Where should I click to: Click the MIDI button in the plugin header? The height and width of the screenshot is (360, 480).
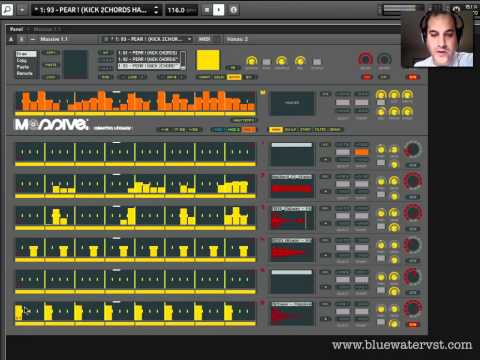tap(204, 39)
